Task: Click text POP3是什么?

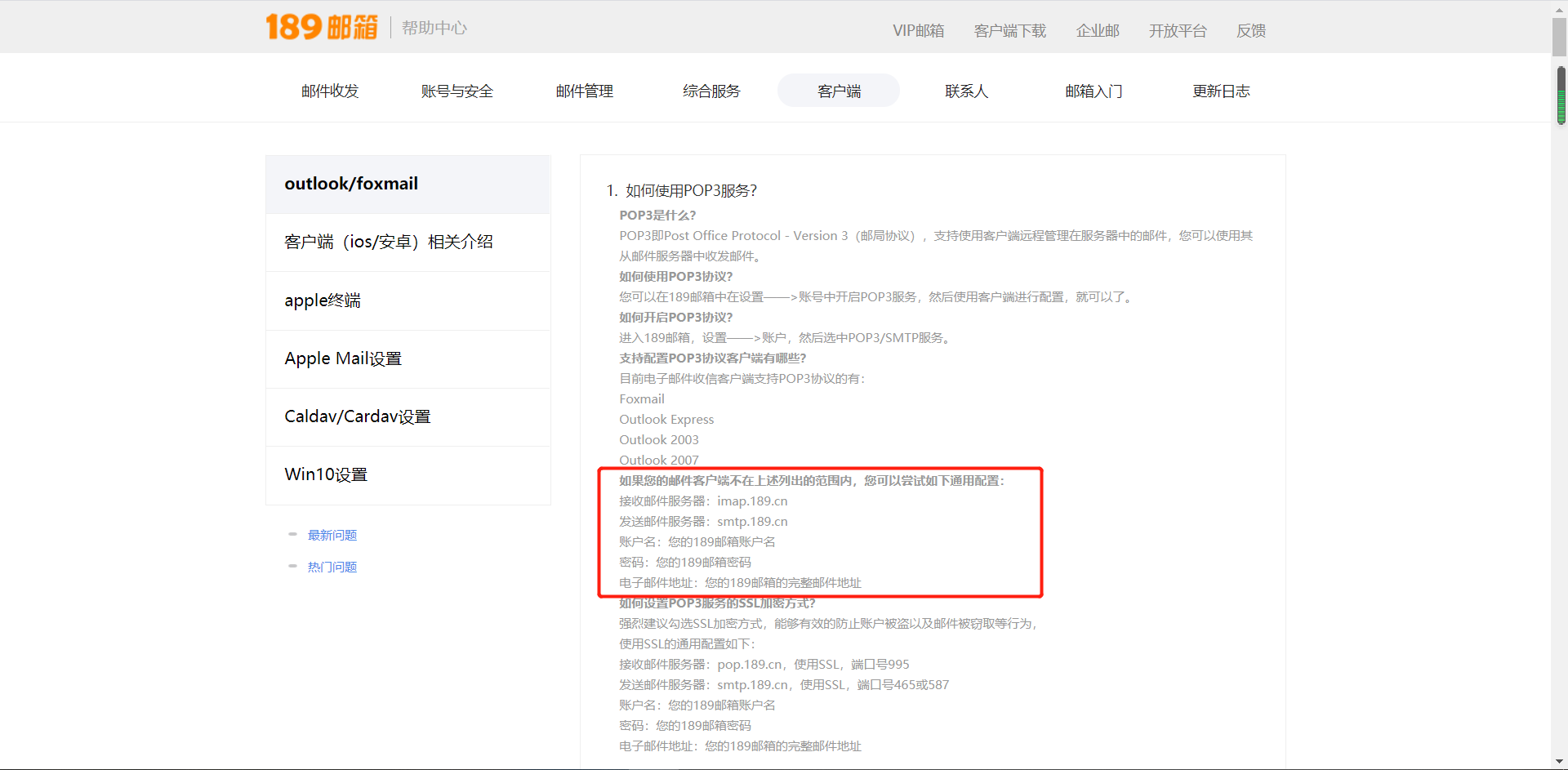Action: tap(657, 216)
